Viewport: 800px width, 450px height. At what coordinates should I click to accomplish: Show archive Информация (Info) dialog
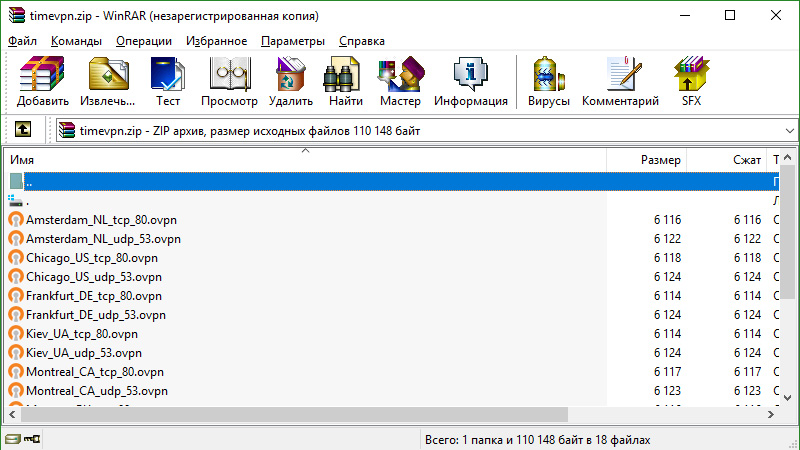(470, 81)
